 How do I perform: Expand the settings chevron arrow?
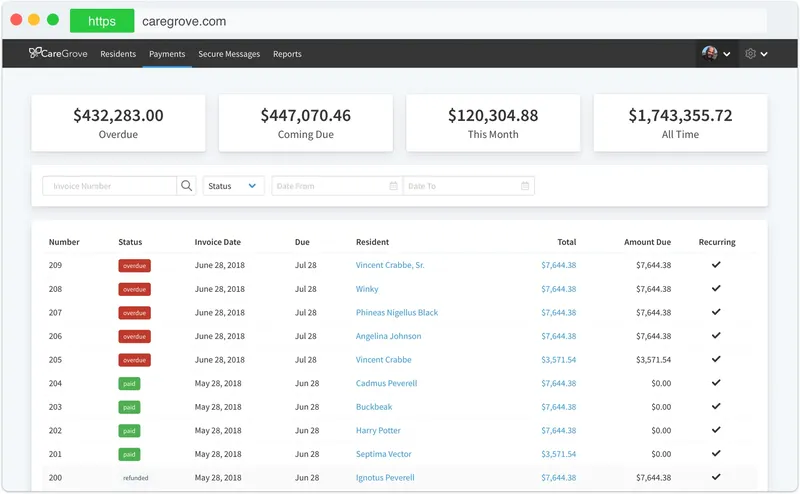pos(764,54)
